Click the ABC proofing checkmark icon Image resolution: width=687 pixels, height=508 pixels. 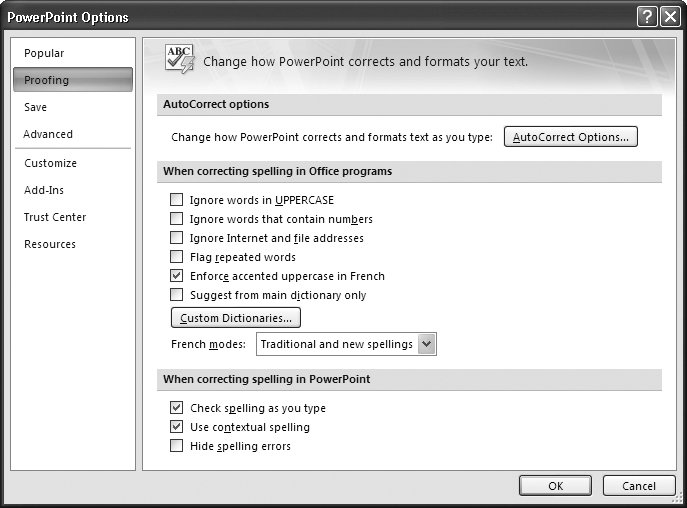tap(178, 59)
